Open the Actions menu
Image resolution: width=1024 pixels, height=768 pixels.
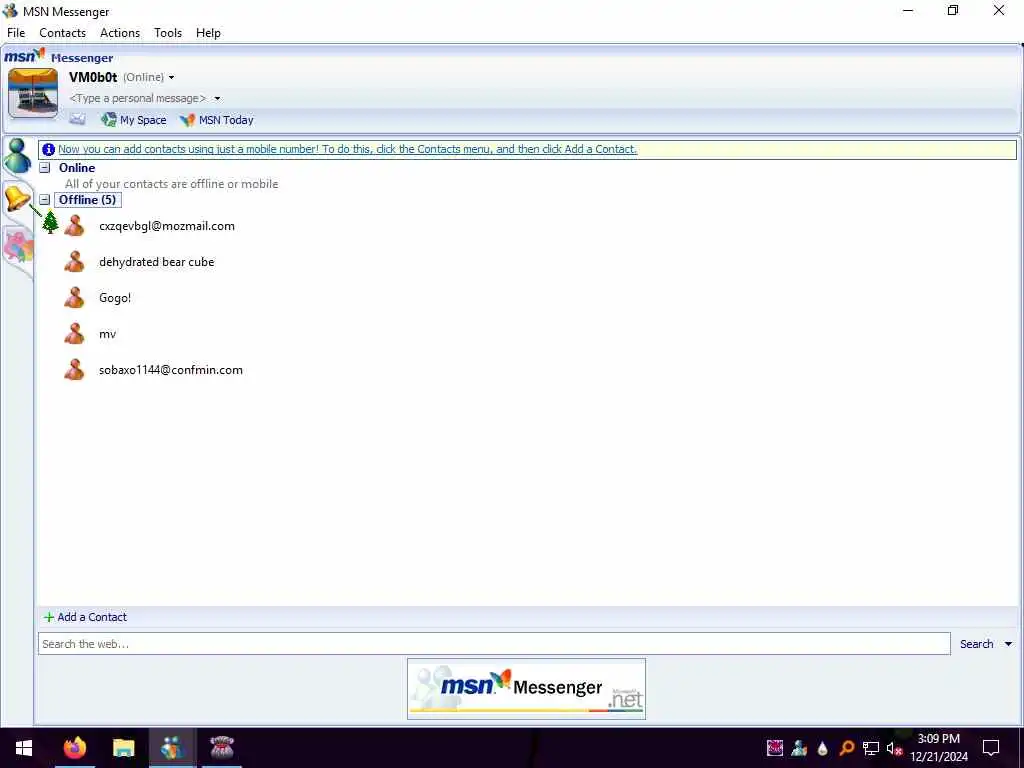(120, 33)
